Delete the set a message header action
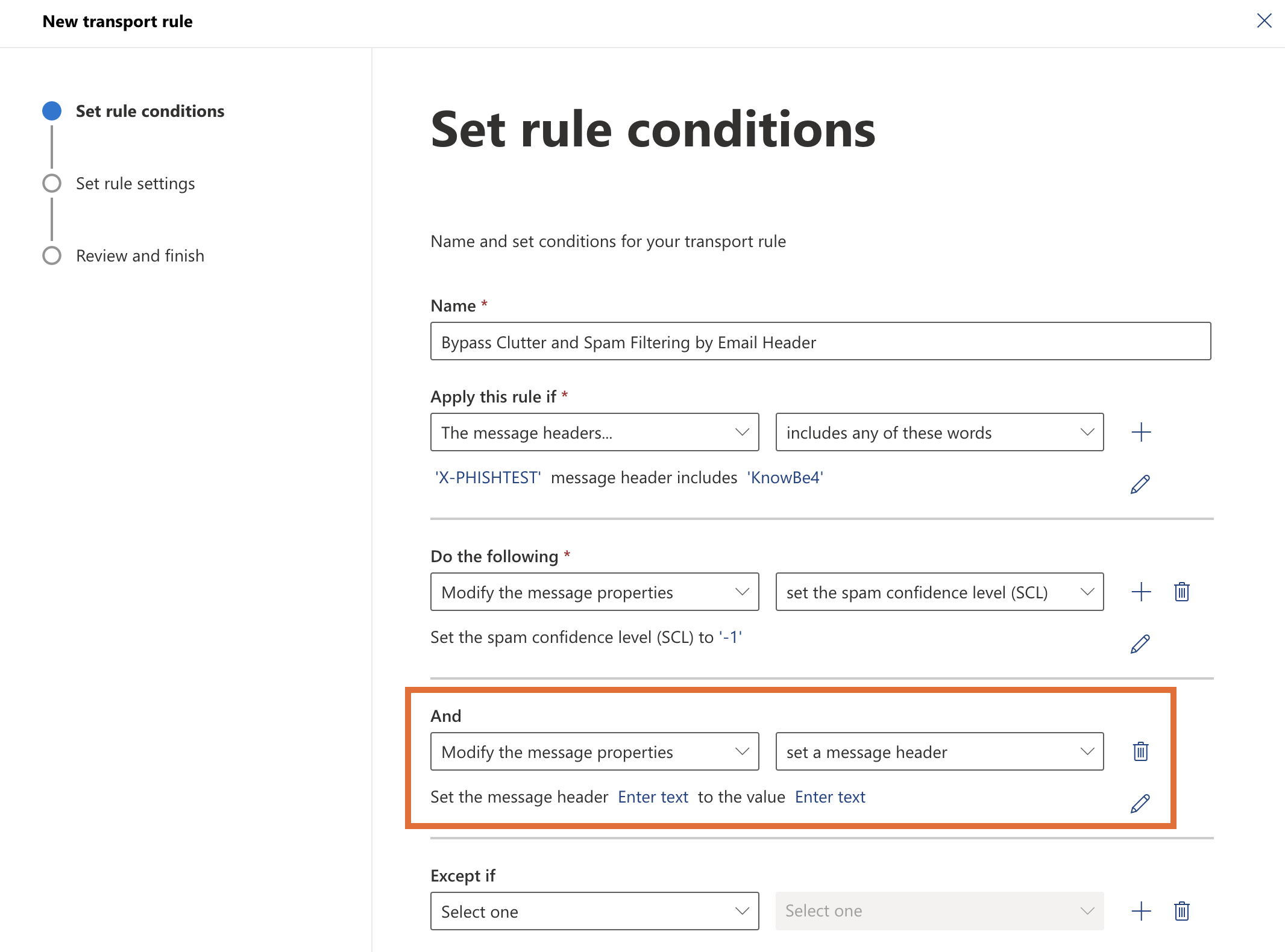Screen dimensions: 1285x952 point(1140,751)
